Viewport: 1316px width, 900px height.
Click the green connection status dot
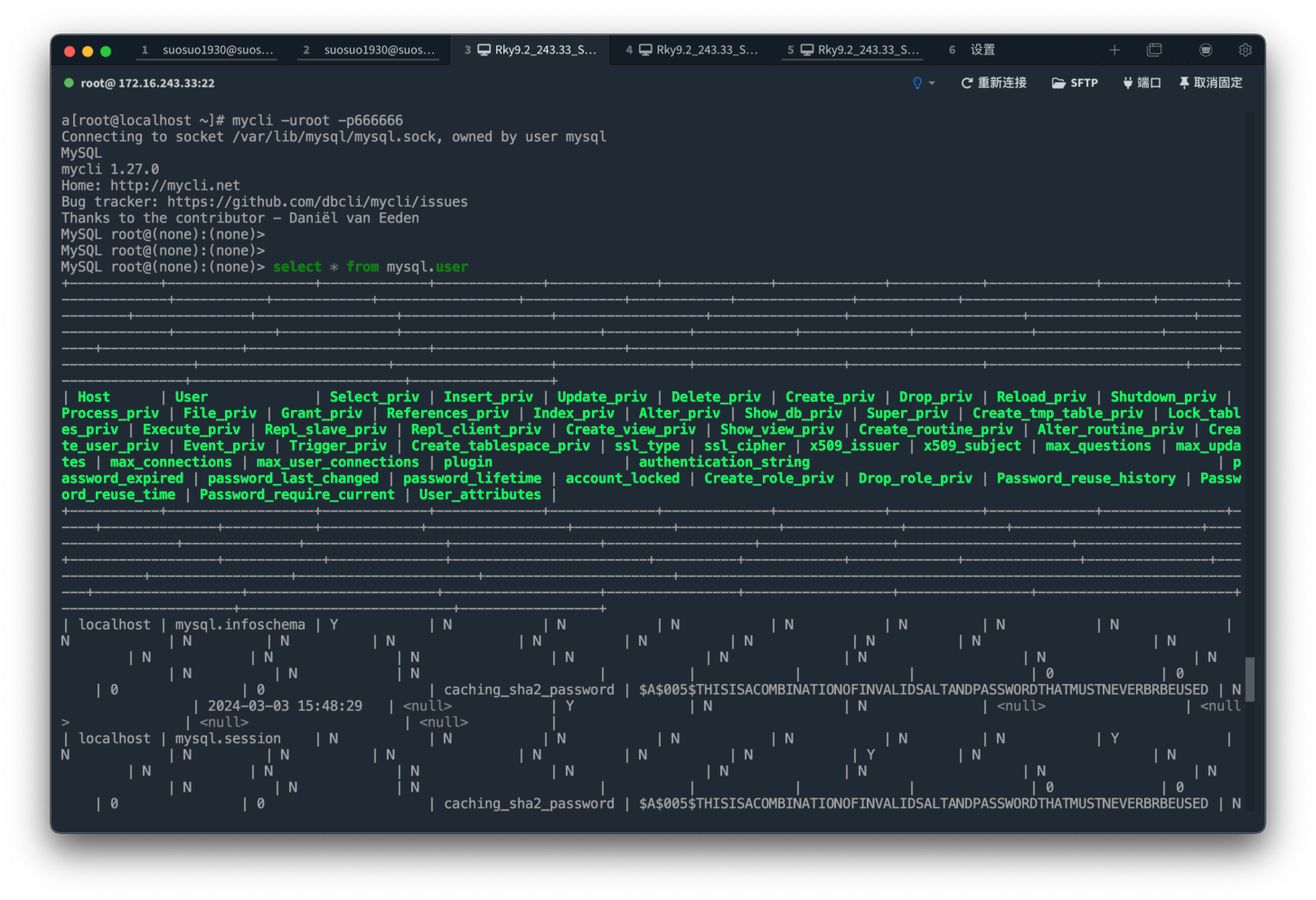point(69,83)
